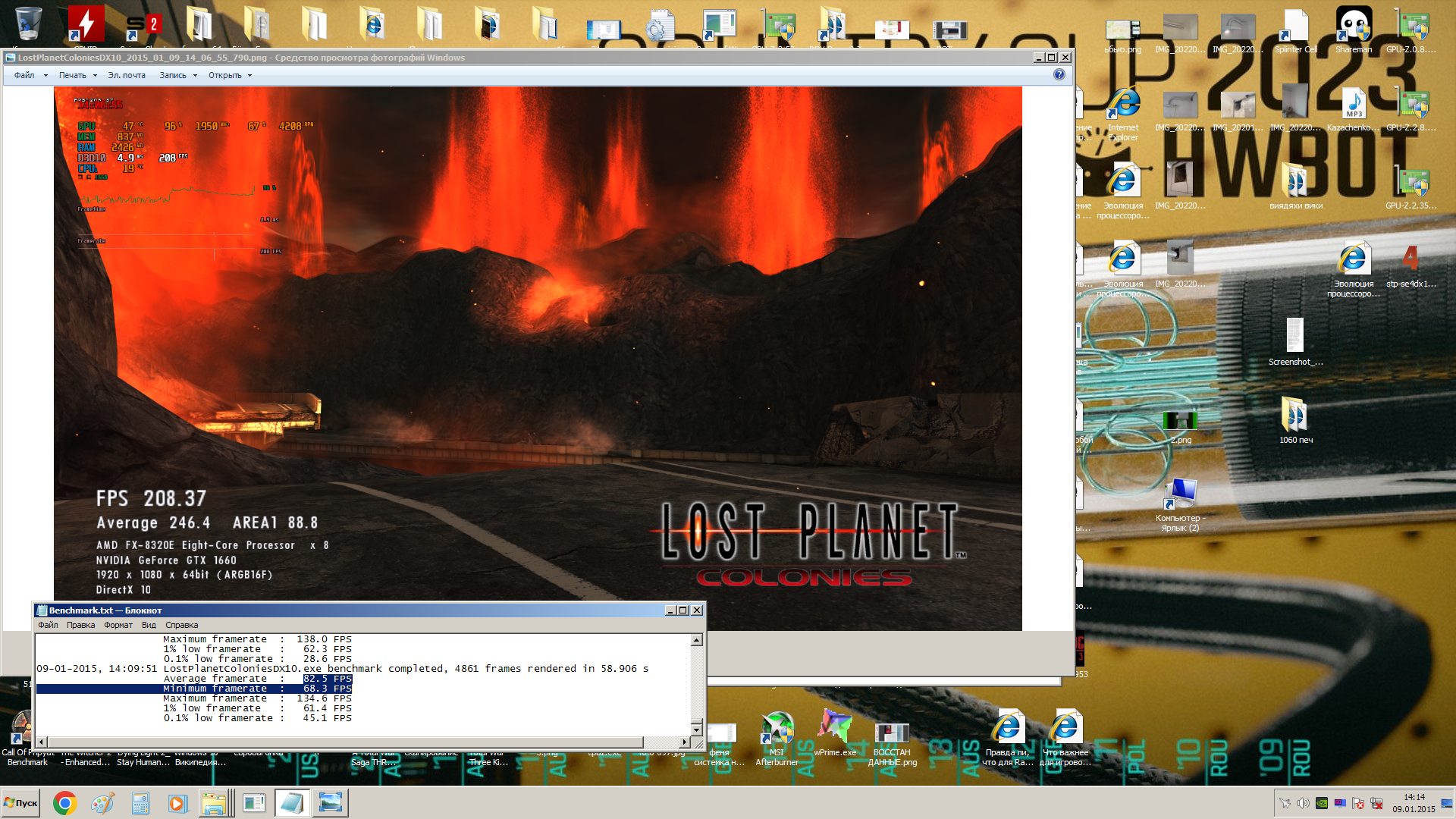Click the photo viewer help icon

click(1059, 74)
